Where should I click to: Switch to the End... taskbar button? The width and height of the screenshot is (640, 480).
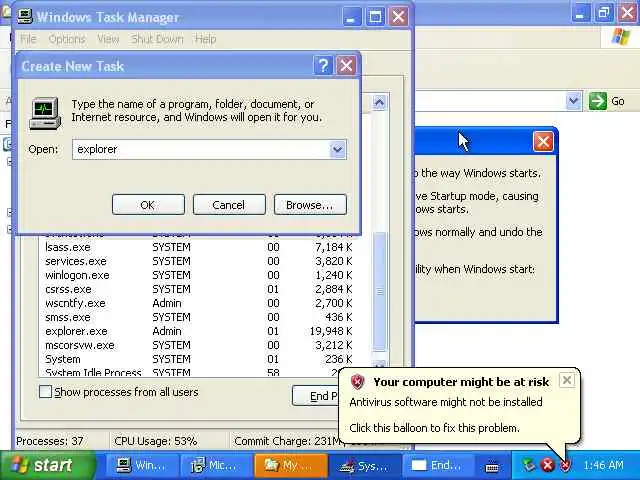[x=438, y=465]
